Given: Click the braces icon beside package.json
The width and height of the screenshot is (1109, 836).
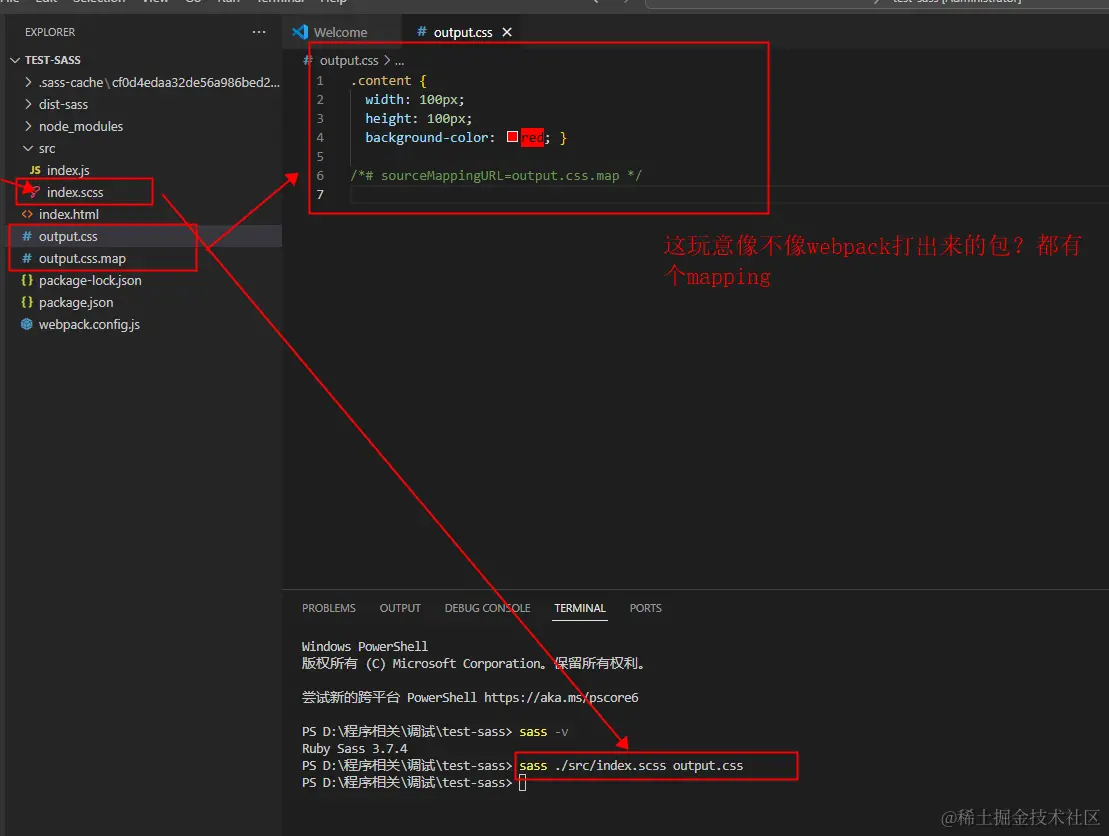Looking at the screenshot, I should [27, 302].
